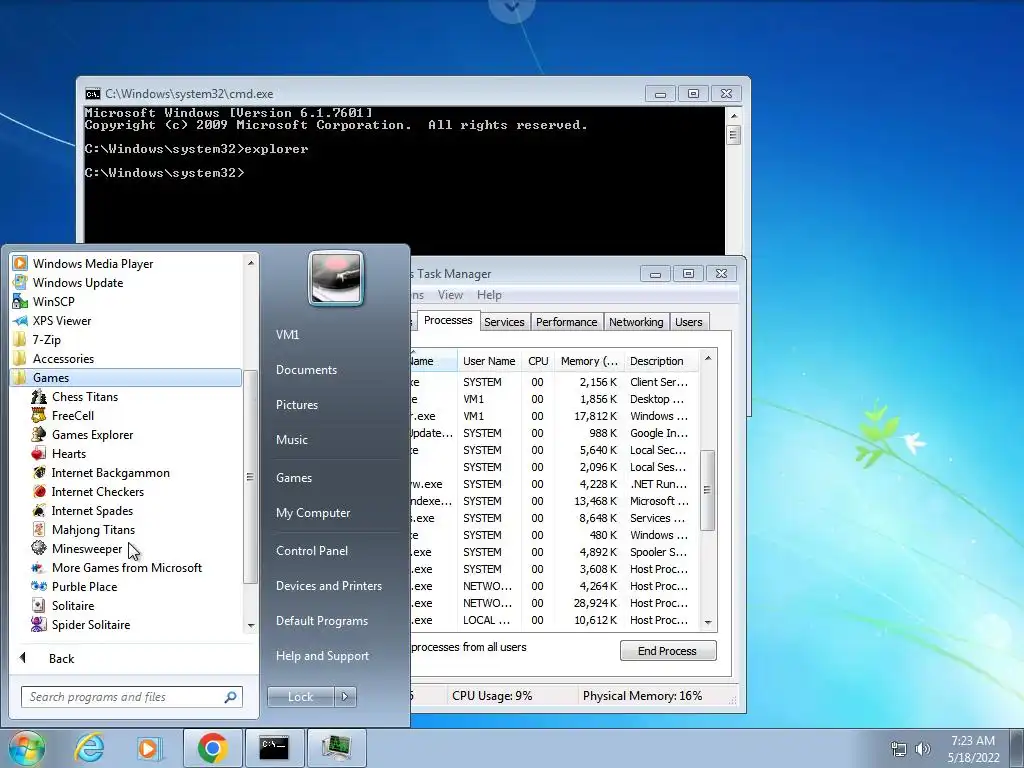1024x768 pixels.
Task: Launch Mahjong Titans
Action: pos(93,530)
